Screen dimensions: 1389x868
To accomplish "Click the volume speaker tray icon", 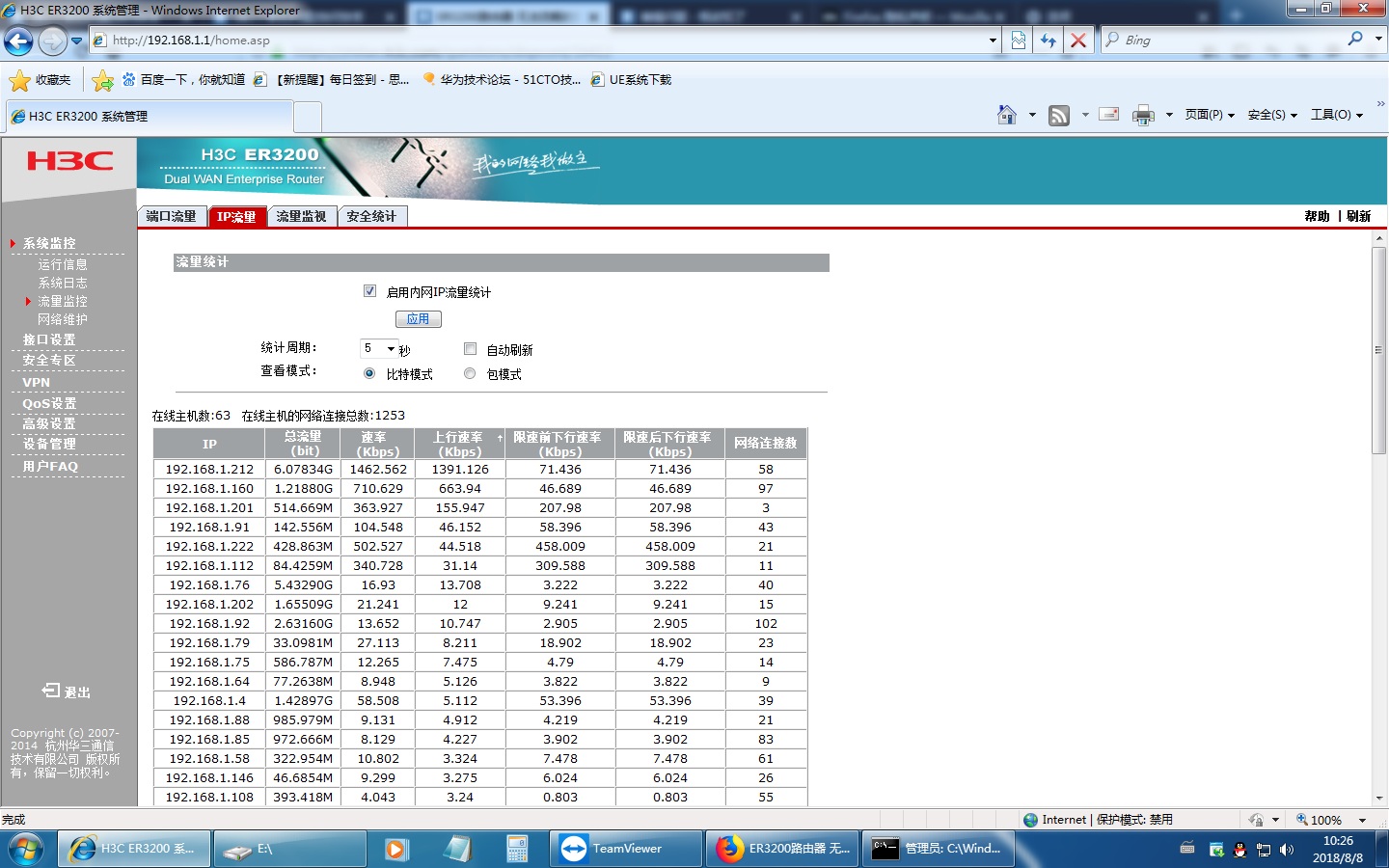I will click(x=1287, y=850).
